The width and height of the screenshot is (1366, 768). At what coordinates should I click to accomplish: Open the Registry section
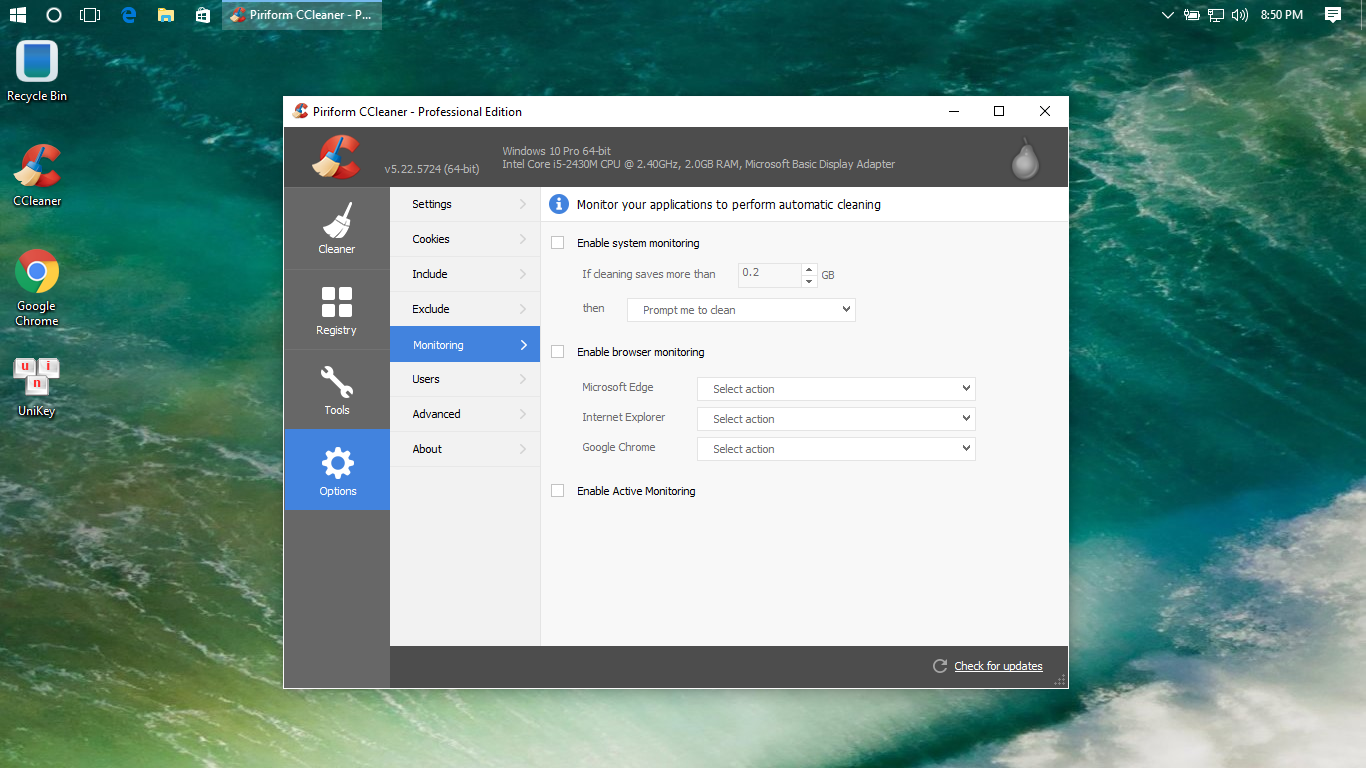tap(337, 309)
